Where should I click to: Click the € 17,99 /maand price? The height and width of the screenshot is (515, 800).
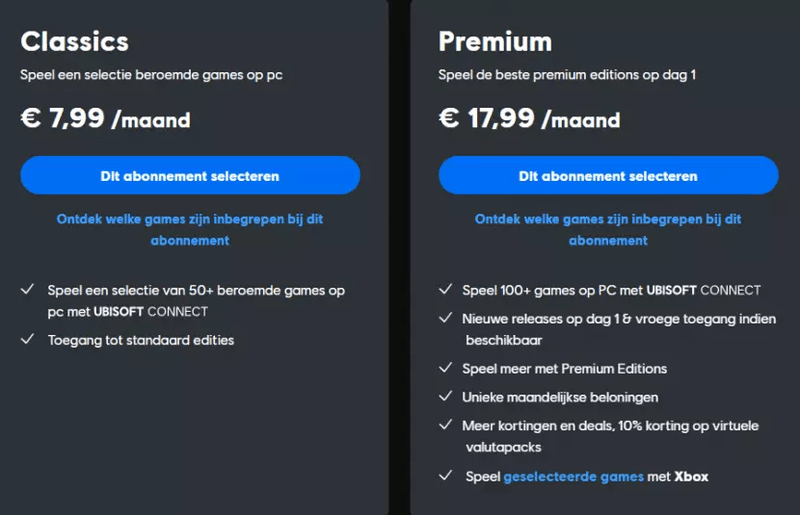point(529,119)
